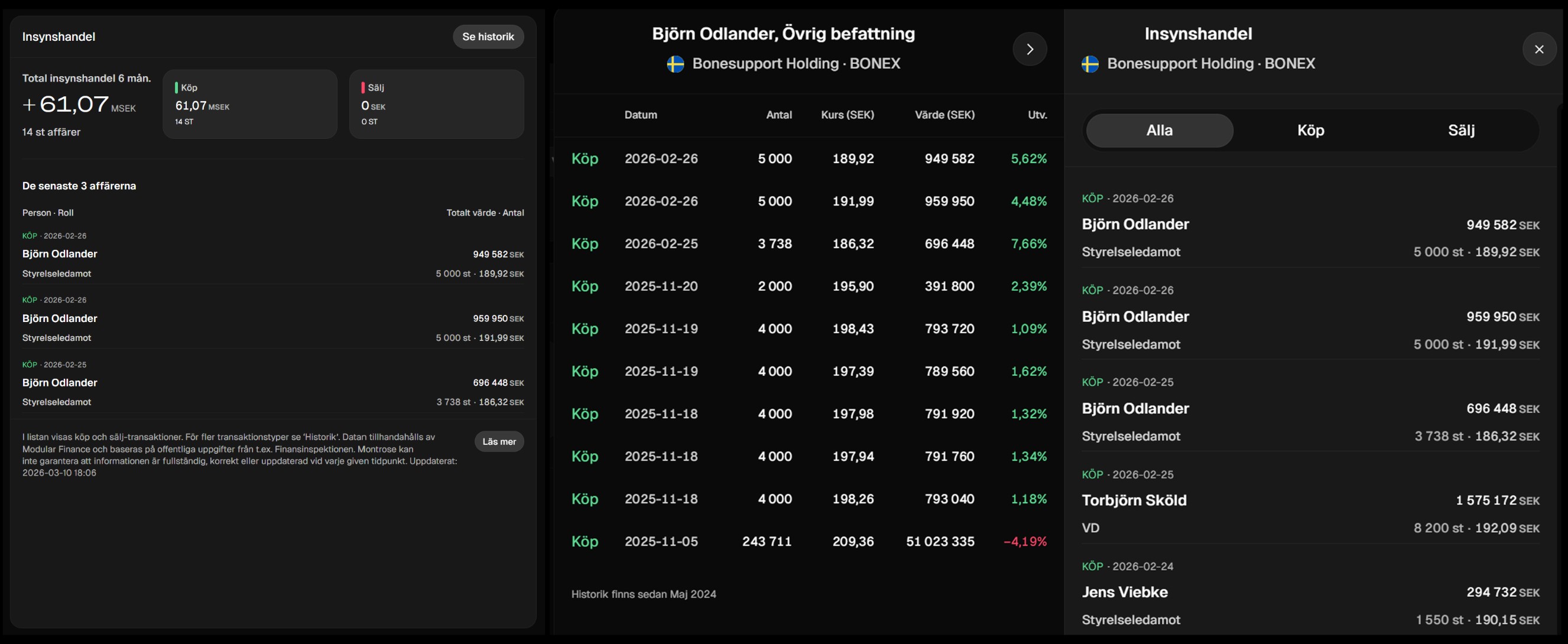Click the green Köp indicator summary card
This screenshot has width=1568, height=644.
(x=249, y=104)
